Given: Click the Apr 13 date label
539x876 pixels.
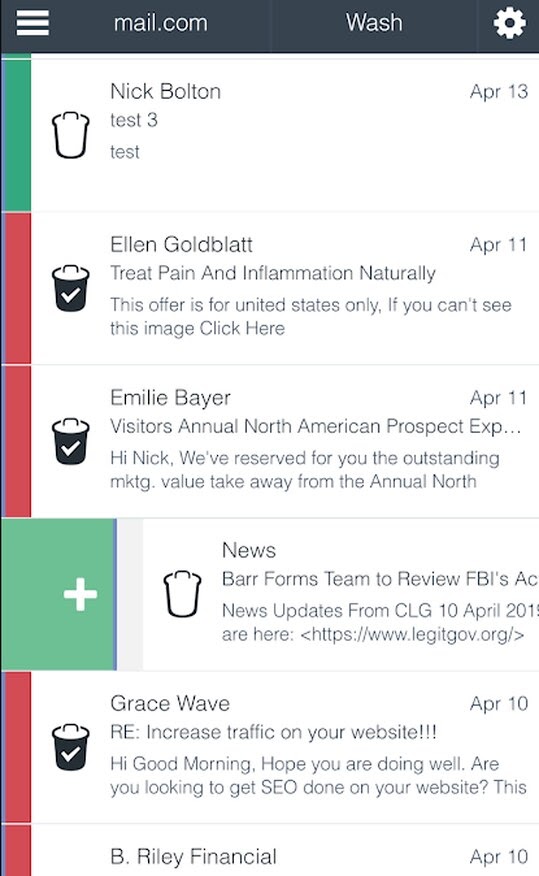Looking at the screenshot, I should tap(499, 91).
